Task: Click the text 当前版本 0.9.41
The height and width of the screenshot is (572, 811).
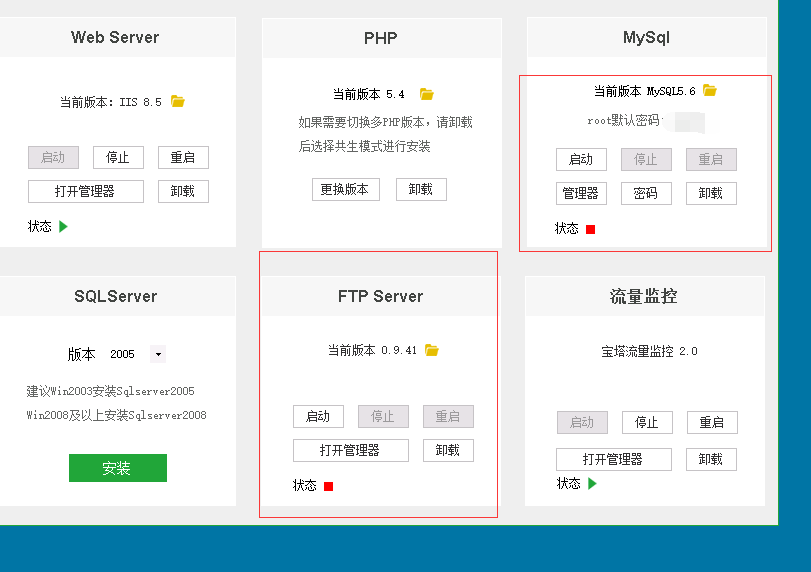Action: [372, 351]
